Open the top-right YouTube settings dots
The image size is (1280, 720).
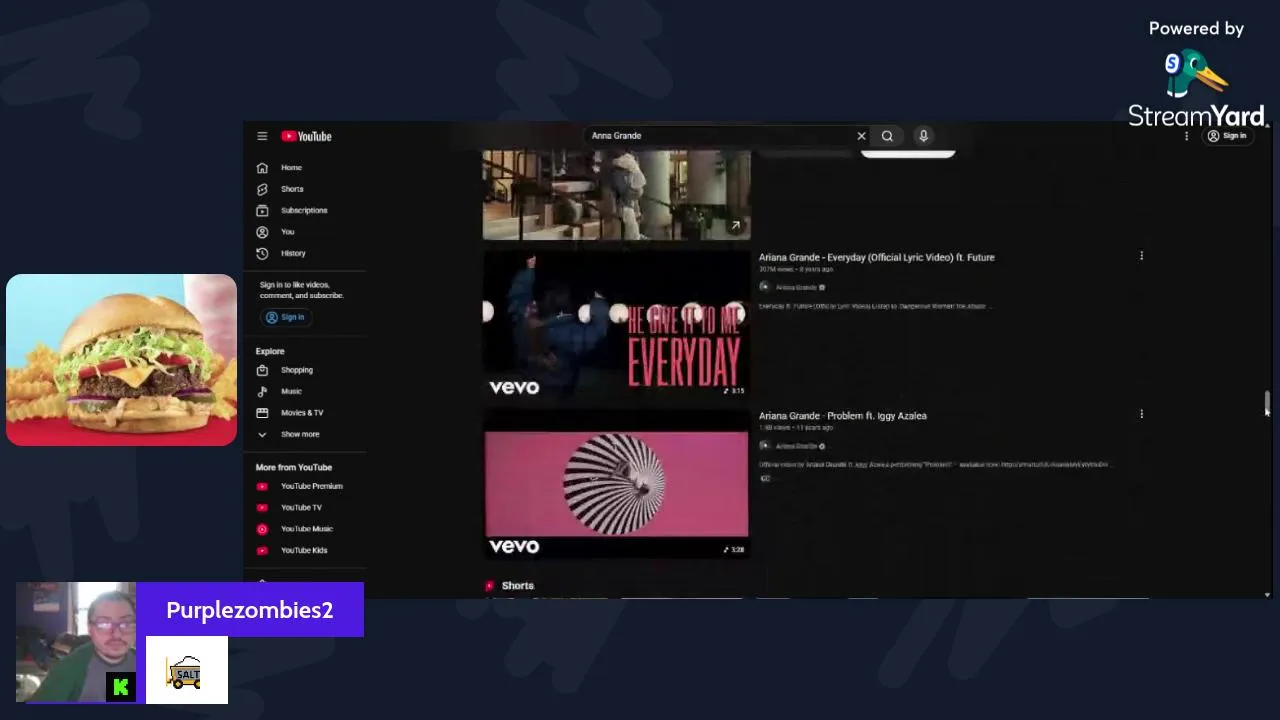coord(1186,136)
